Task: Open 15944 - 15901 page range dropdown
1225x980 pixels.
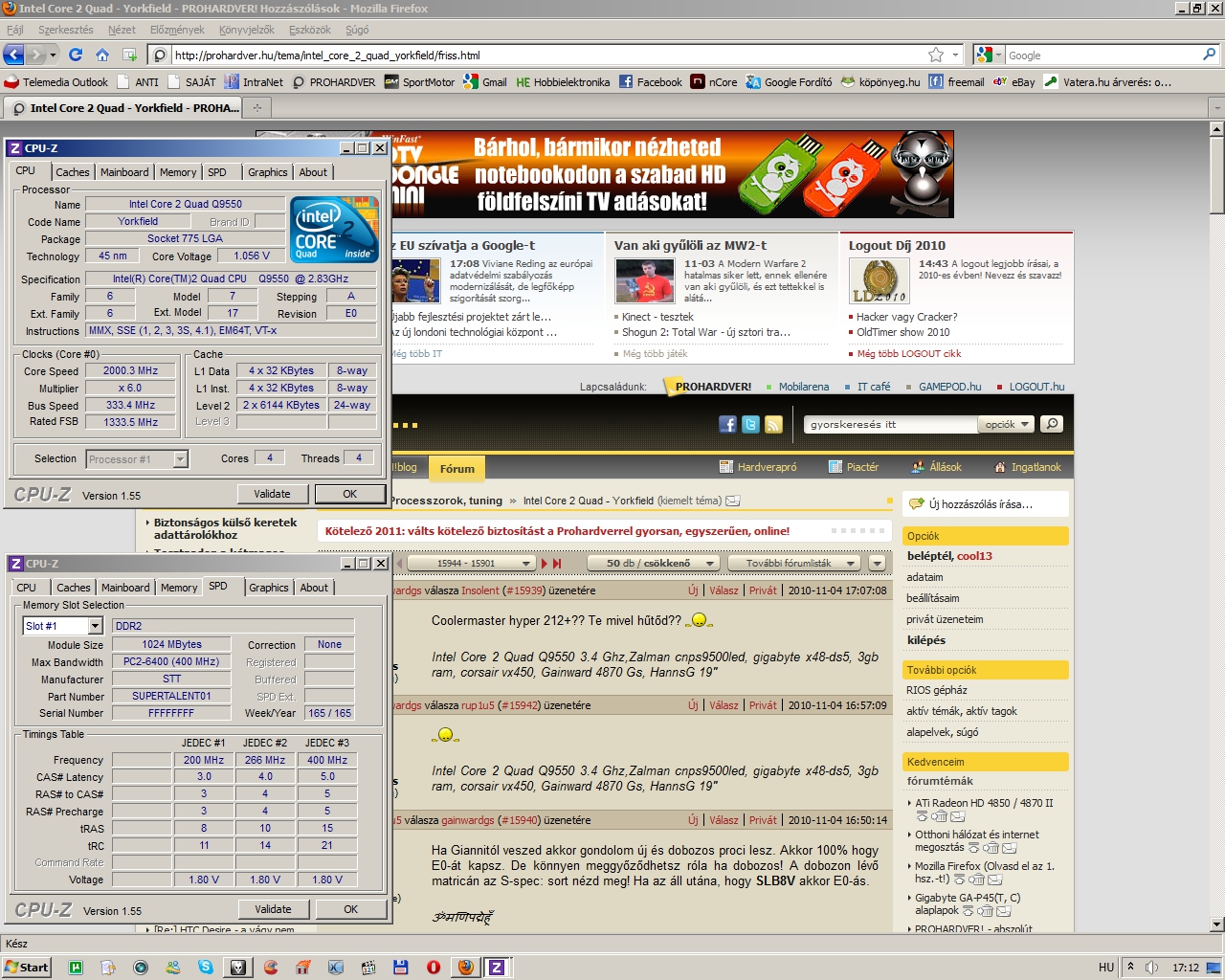Action: pyautogui.click(x=472, y=564)
